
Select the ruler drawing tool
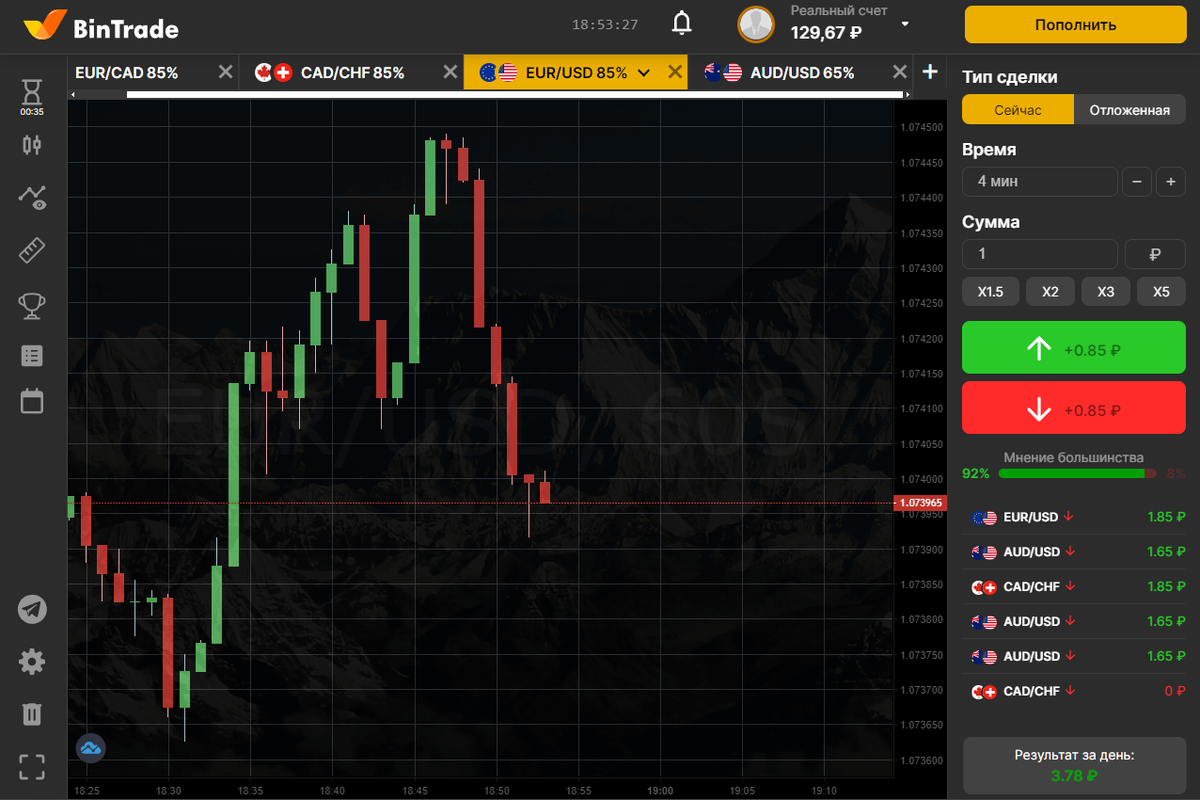click(32, 250)
